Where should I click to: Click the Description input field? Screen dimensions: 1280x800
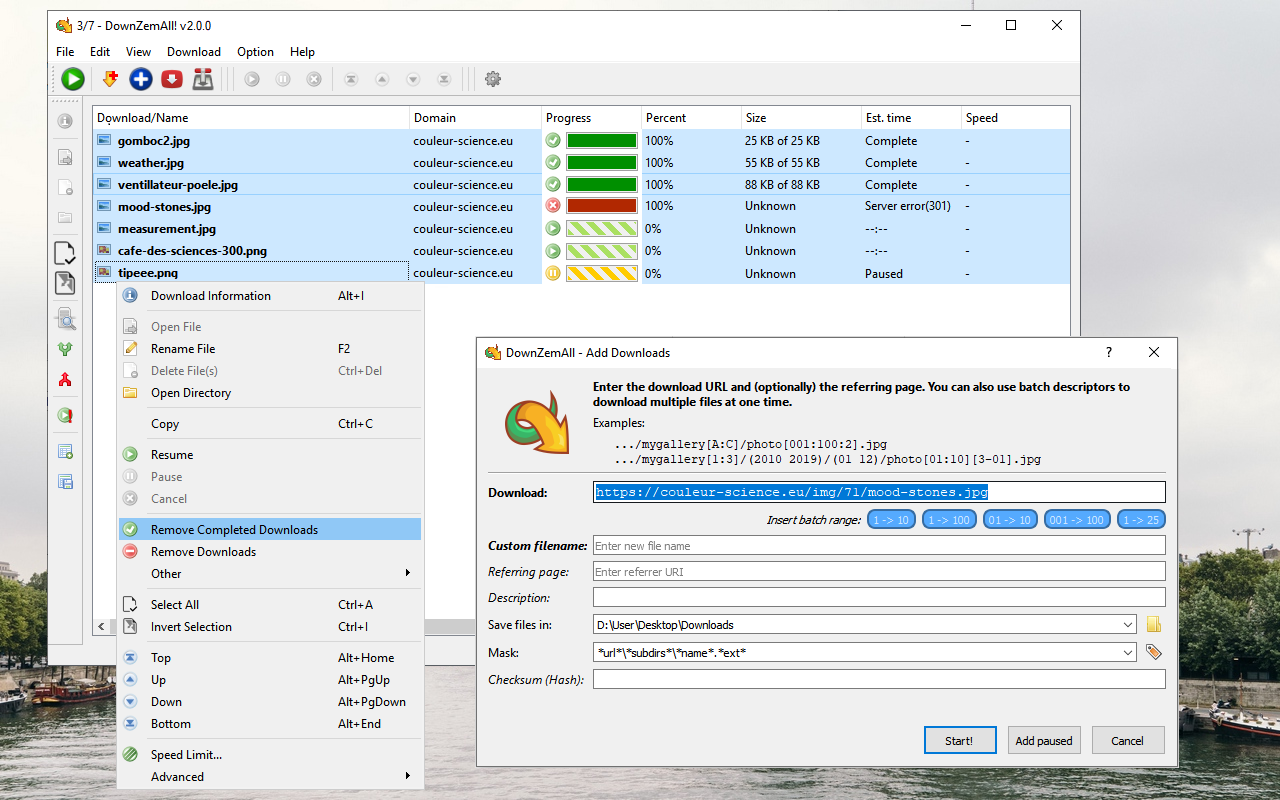tap(879, 598)
